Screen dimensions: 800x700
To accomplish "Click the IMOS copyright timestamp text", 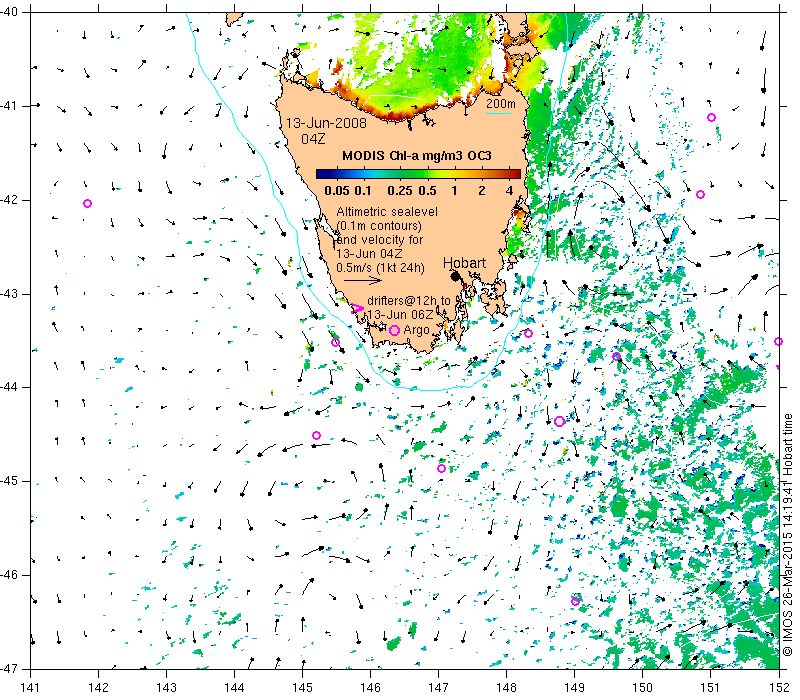I will 788,535.
